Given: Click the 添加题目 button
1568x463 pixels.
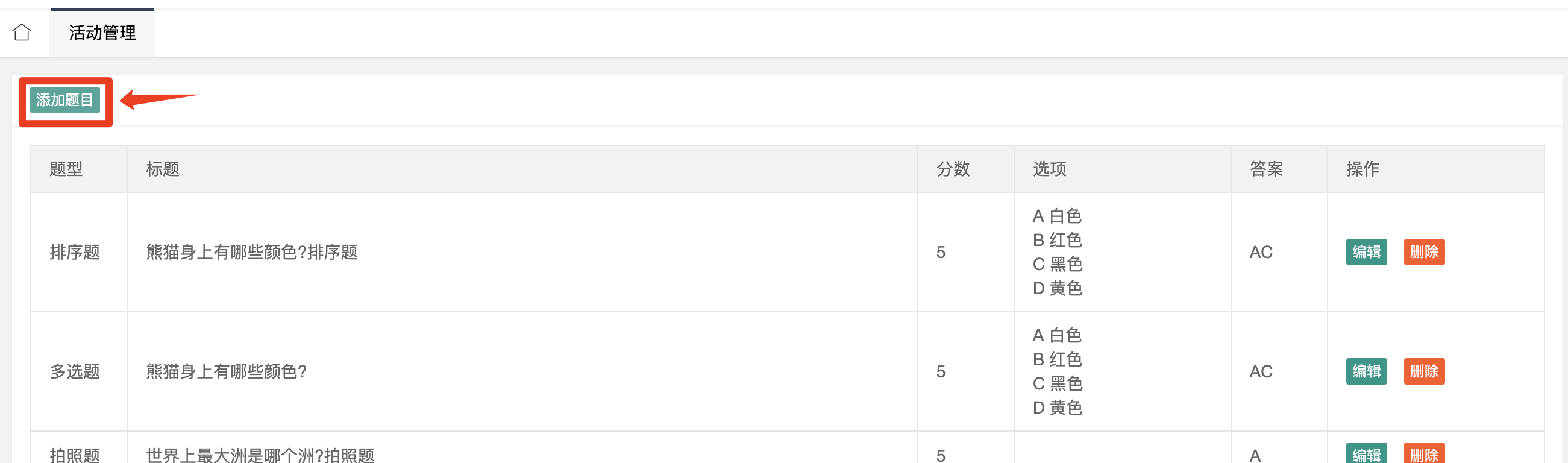Looking at the screenshot, I should pos(65,101).
